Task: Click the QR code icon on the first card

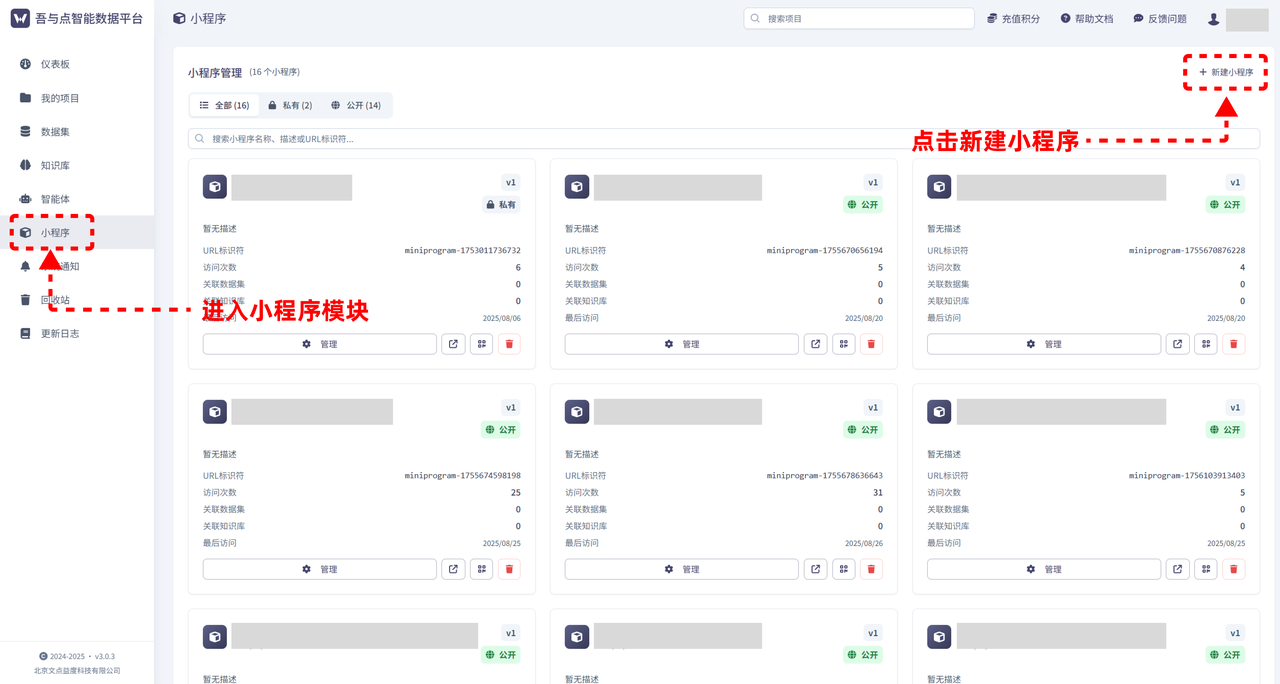Action: pos(481,343)
